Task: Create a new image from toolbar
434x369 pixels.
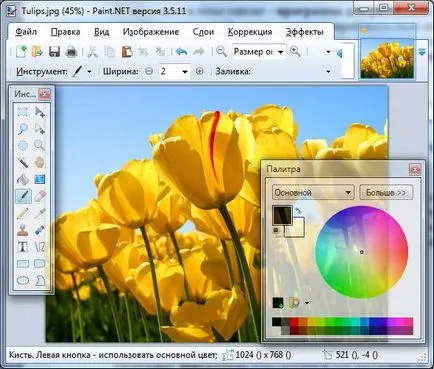Action: (21, 52)
